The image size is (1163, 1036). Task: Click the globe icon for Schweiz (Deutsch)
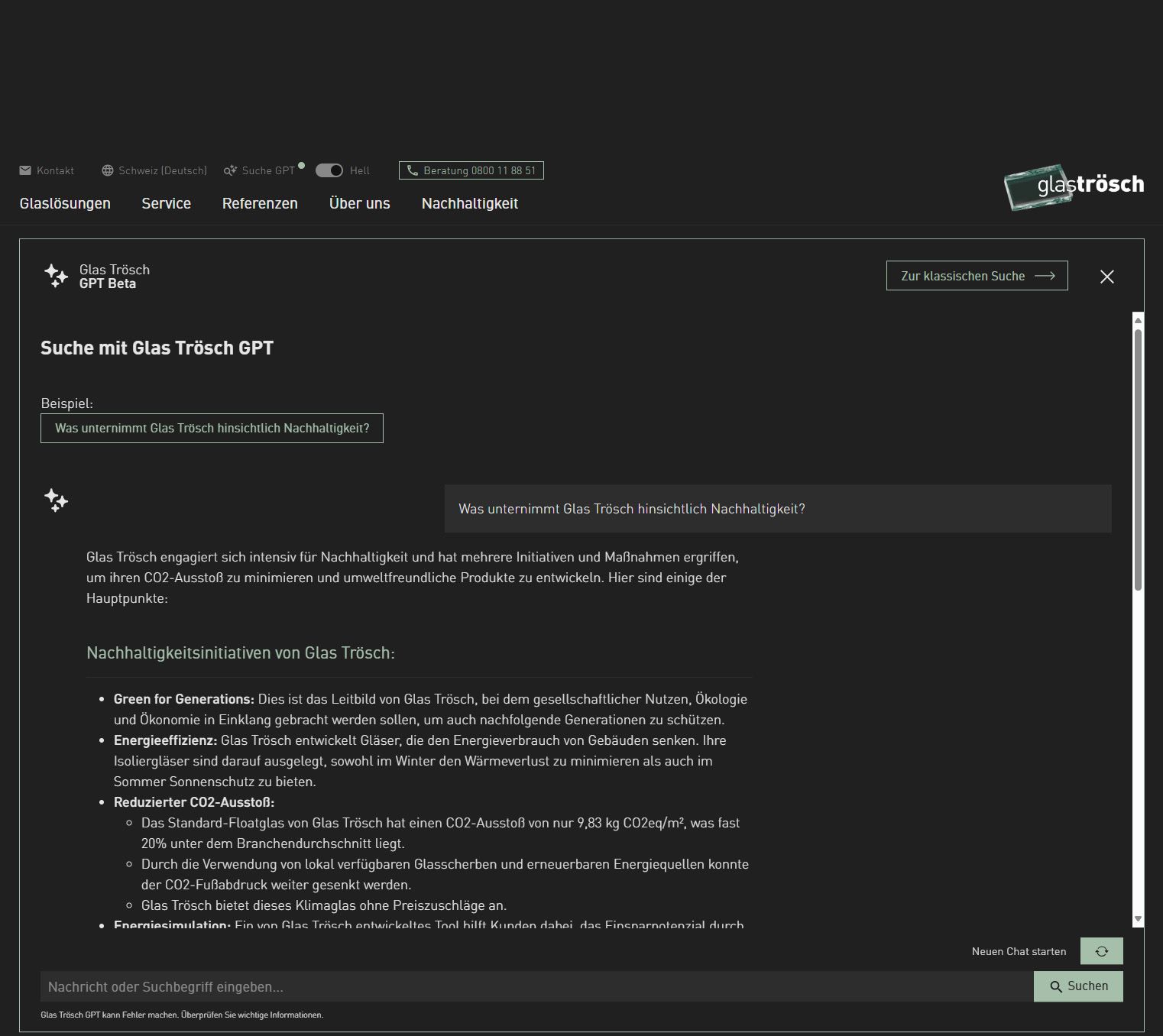pos(108,170)
